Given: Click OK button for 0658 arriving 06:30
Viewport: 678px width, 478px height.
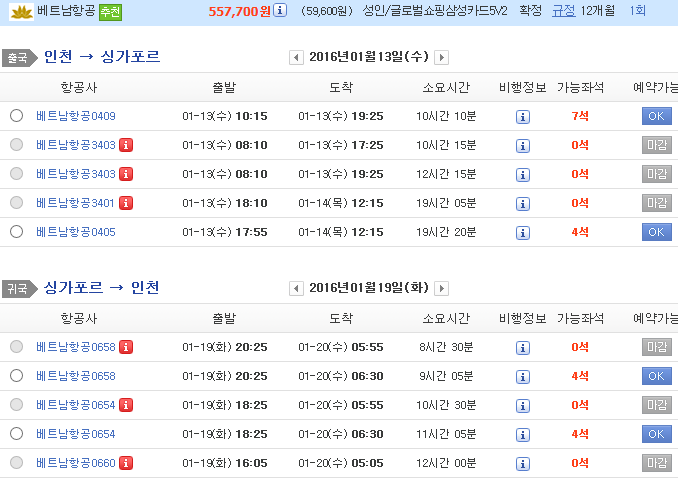Looking at the screenshot, I should pos(656,376).
